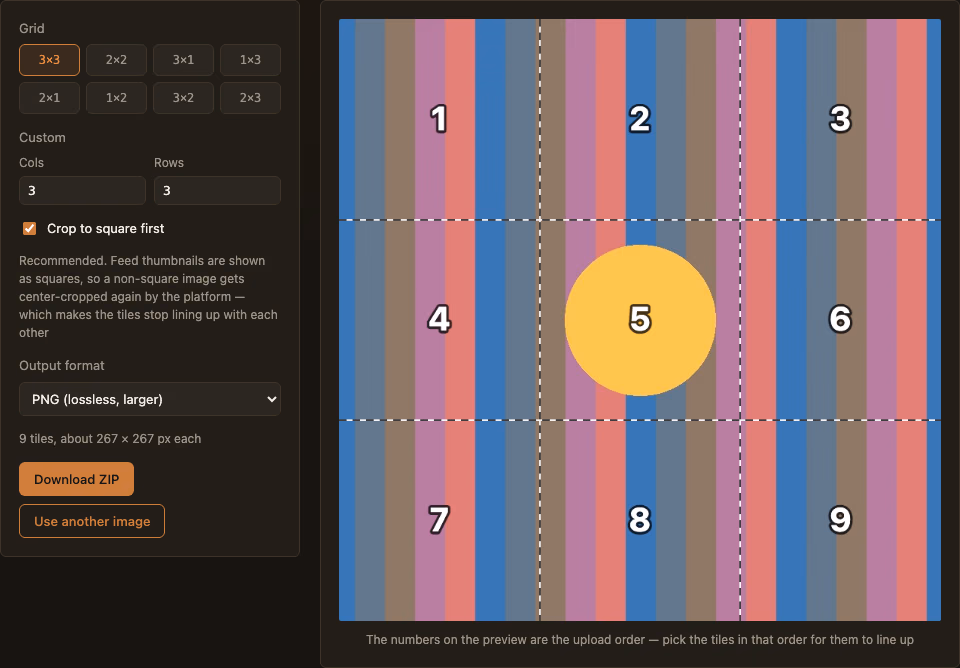Viewport: 960px width, 668px height.
Task: Click the yellow circle in tile 5
Action: point(640,320)
